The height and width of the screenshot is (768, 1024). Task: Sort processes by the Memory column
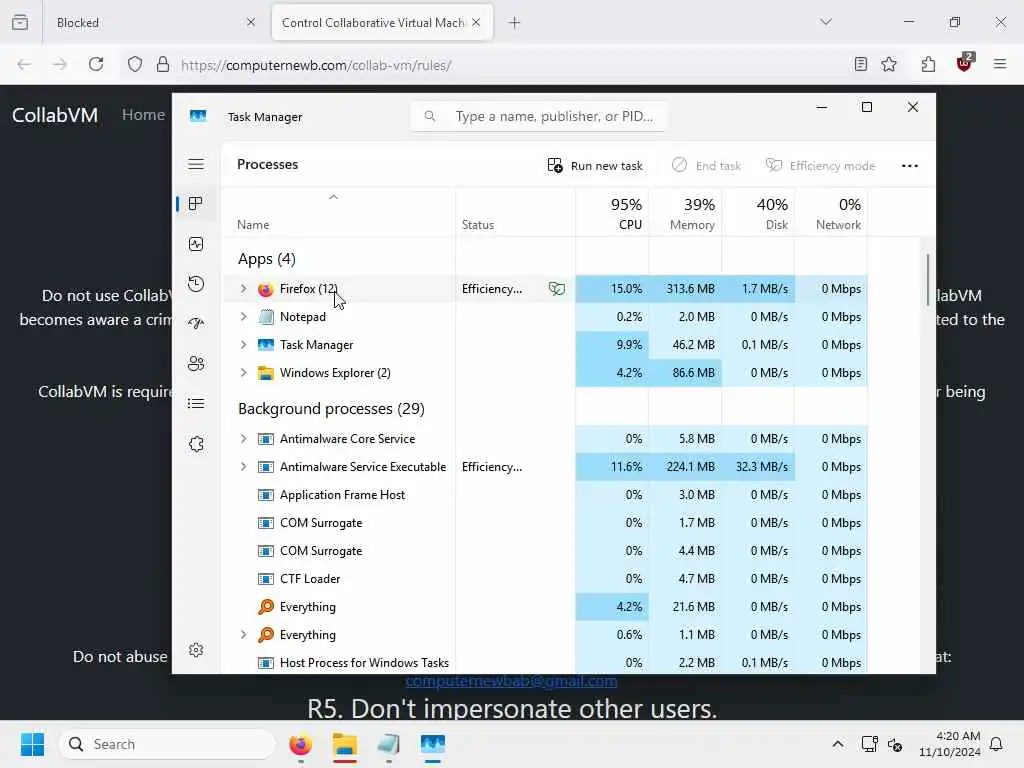pyautogui.click(x=686, y=214)
